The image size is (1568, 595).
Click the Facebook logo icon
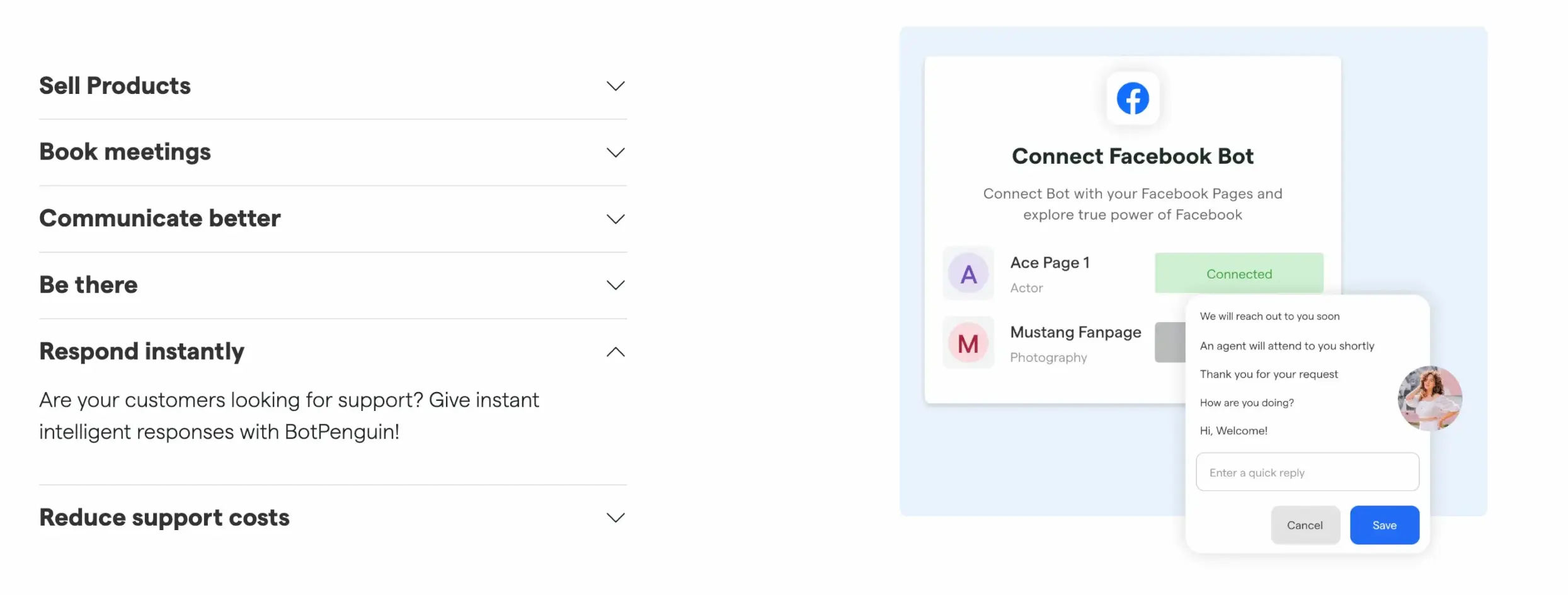(x=1133, y=98)
